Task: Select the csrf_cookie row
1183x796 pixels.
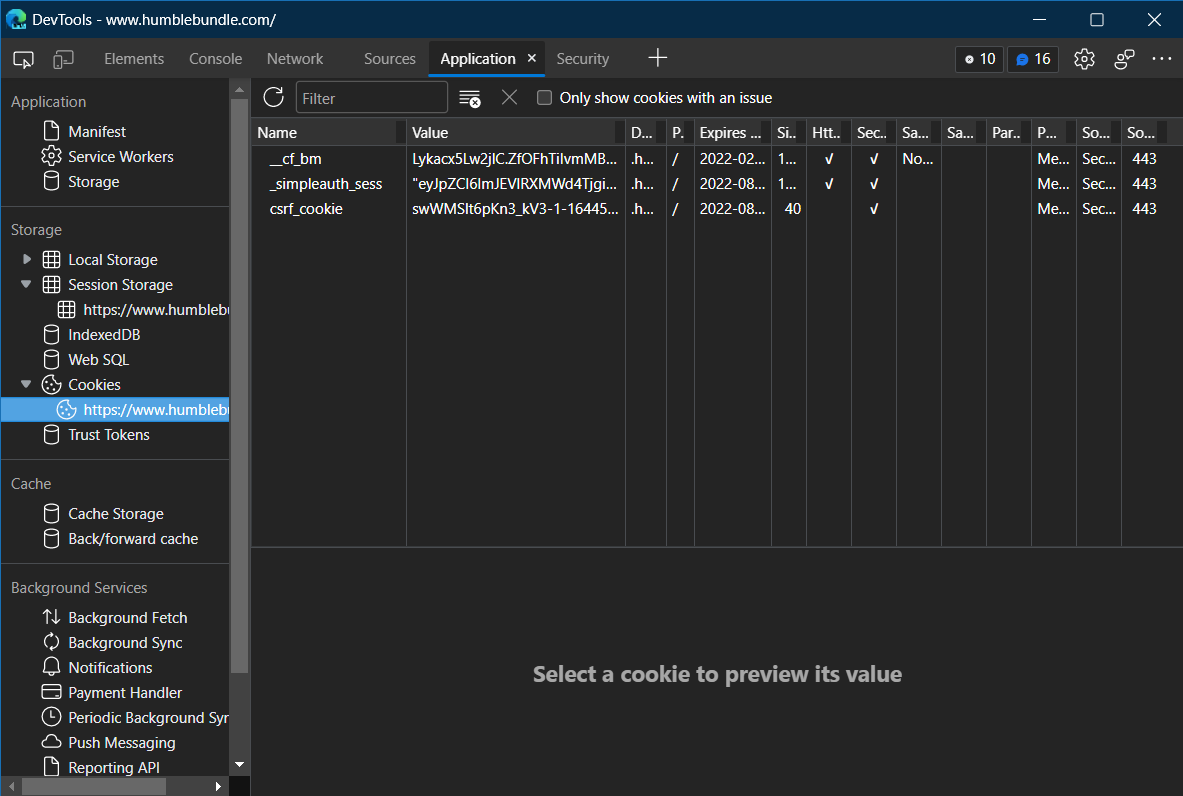Action: [x=717, y=208]
